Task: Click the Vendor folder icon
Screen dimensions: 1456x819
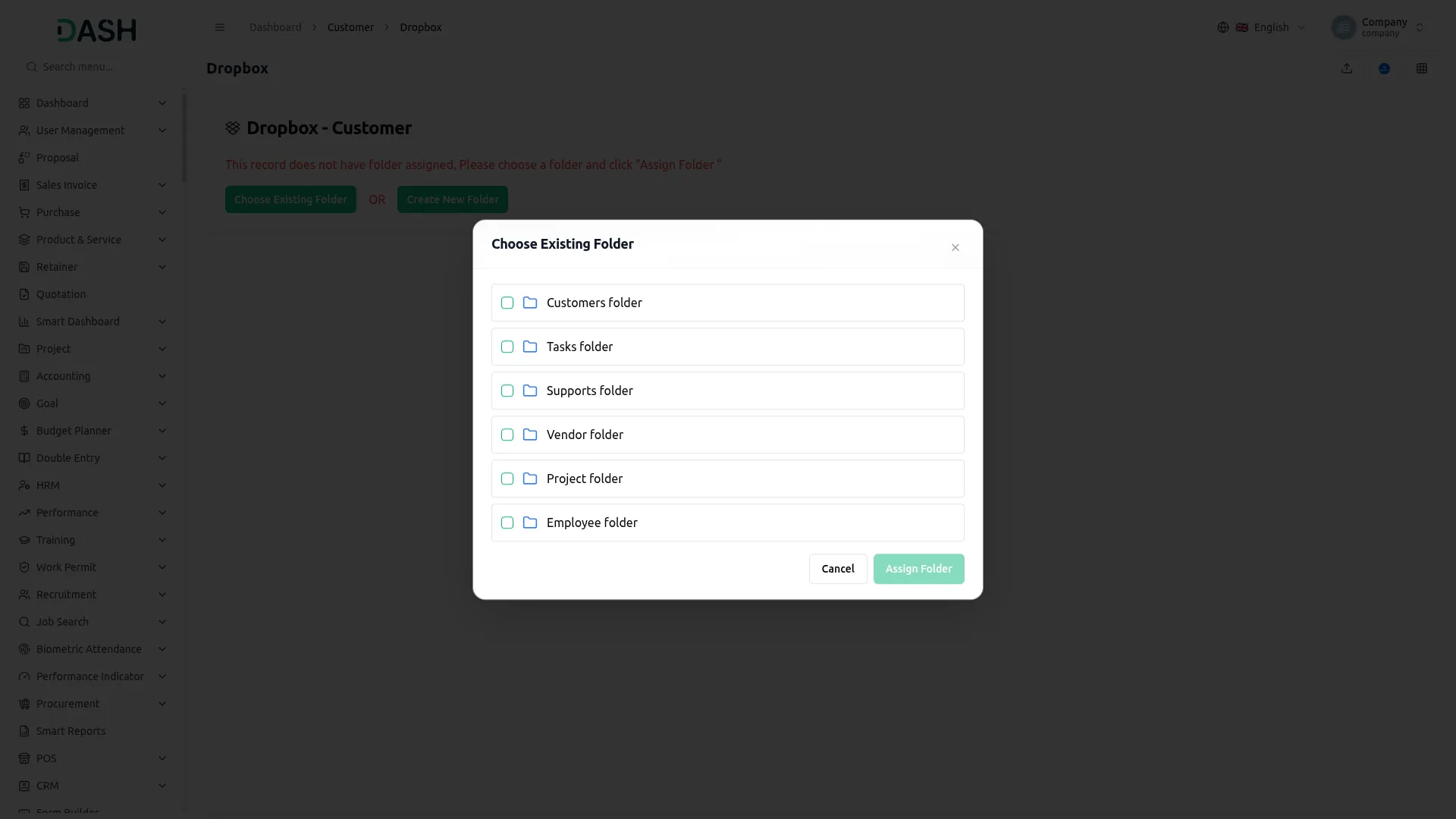Action: [530, 435]
